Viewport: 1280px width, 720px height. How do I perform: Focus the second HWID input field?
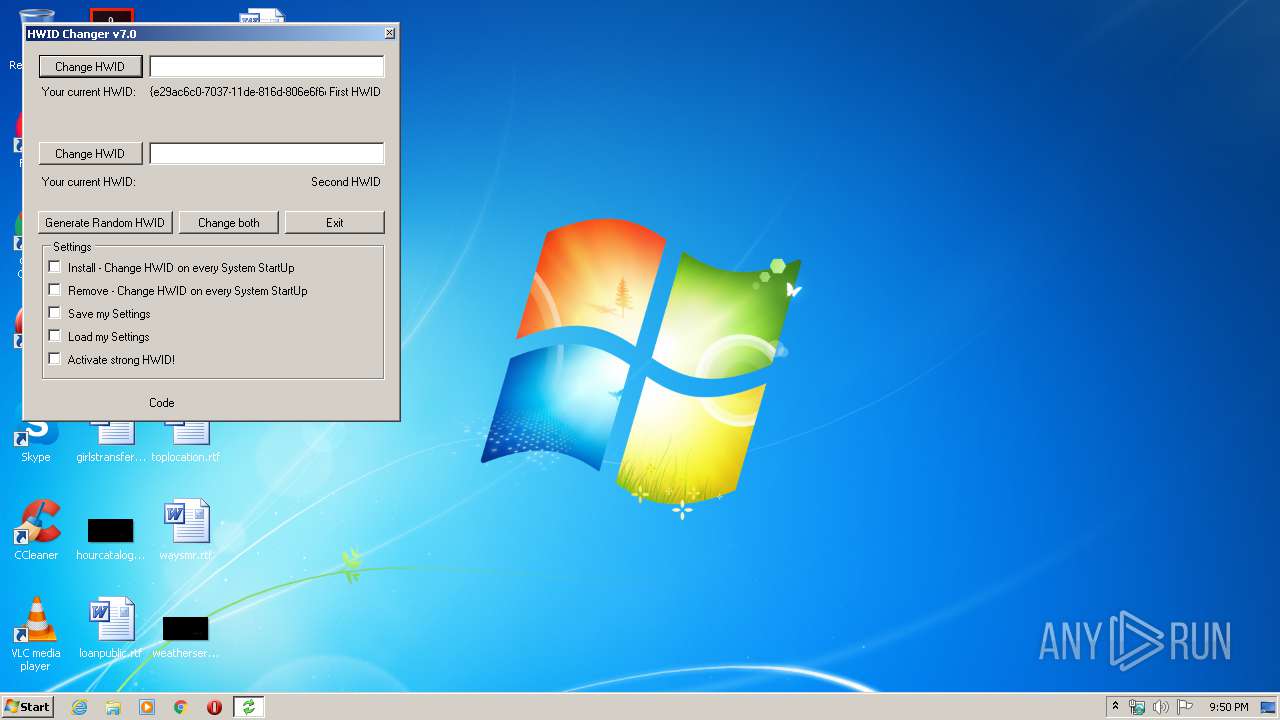tap(267, 154)
